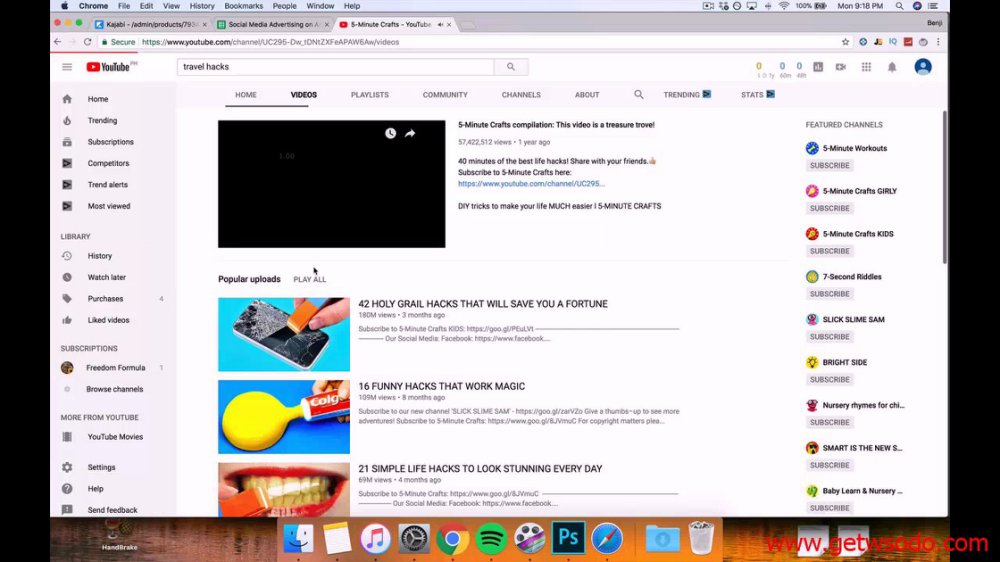Open the notifications bell
1000x562 pixels.
coord(892,67)
